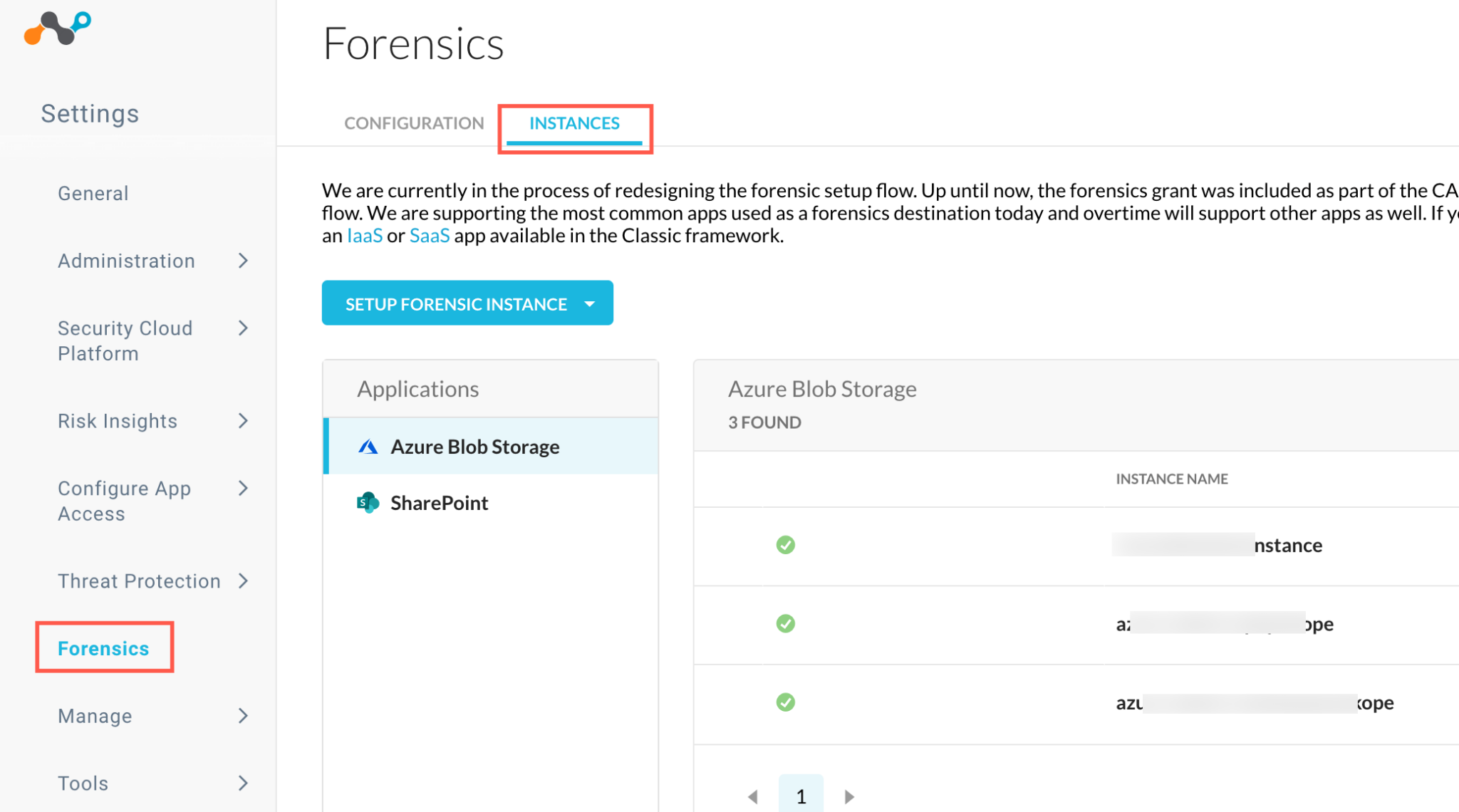The image size is (1459, 812).
Task: Click the Setup Forensic Instance button
Action: pyautogui.click(x=456, y=303)
